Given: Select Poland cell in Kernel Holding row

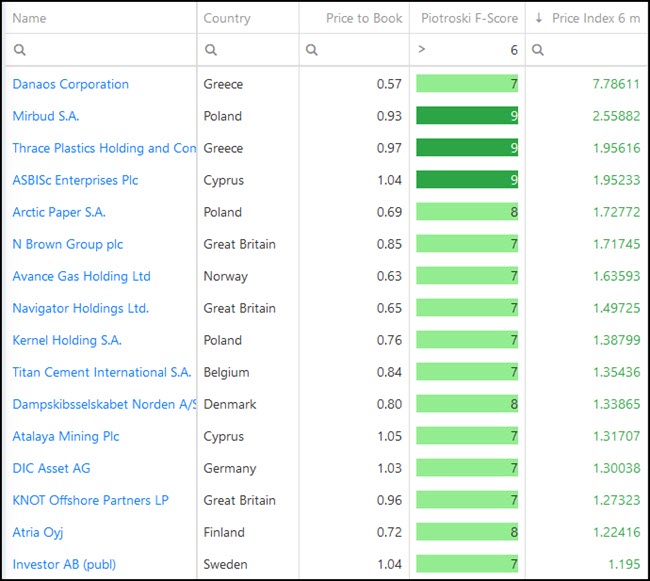Looking at the screenshot, I should click(x=222, y=340).
